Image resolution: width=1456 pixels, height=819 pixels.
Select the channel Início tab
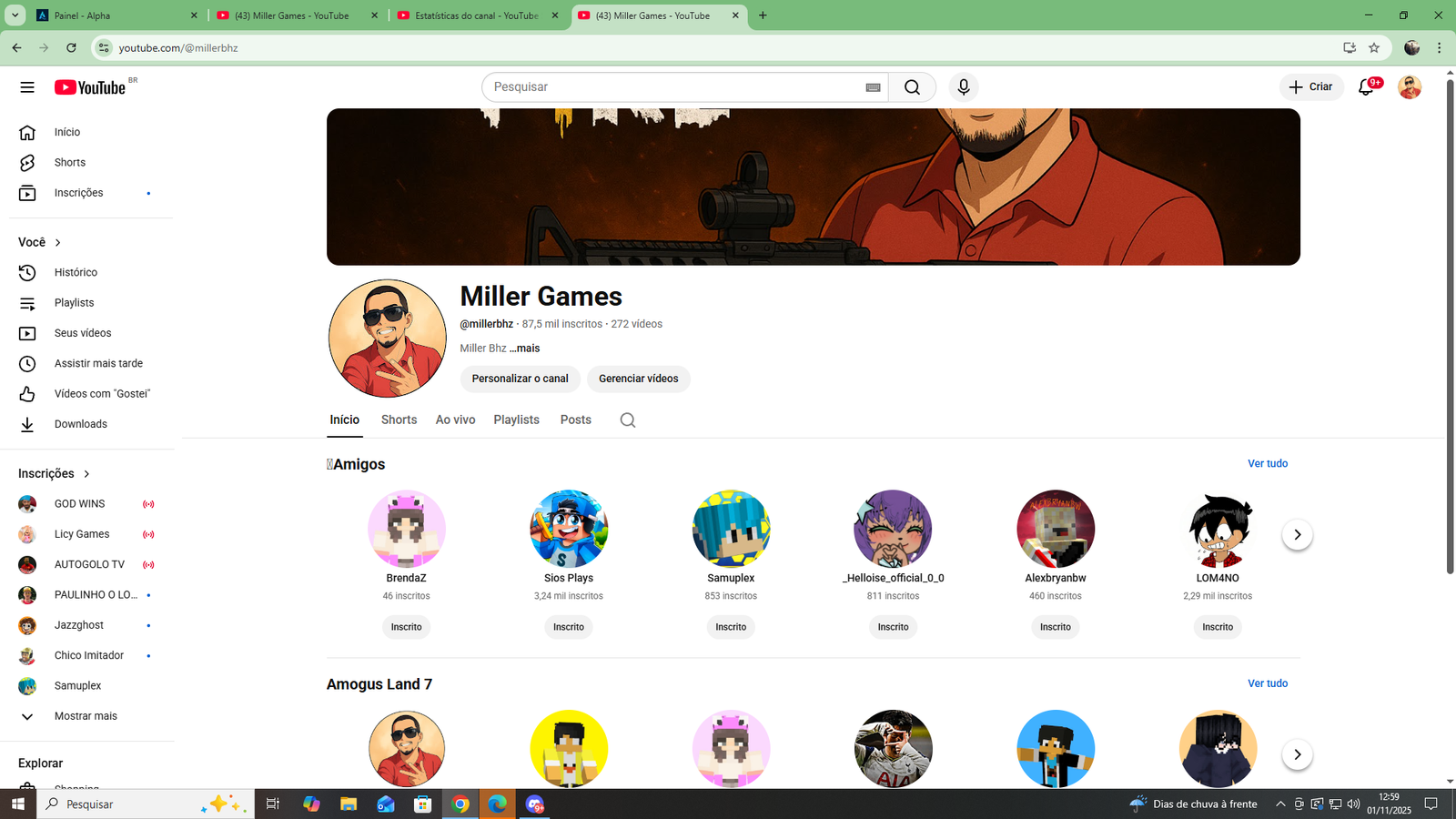click(x=345, y=420)
